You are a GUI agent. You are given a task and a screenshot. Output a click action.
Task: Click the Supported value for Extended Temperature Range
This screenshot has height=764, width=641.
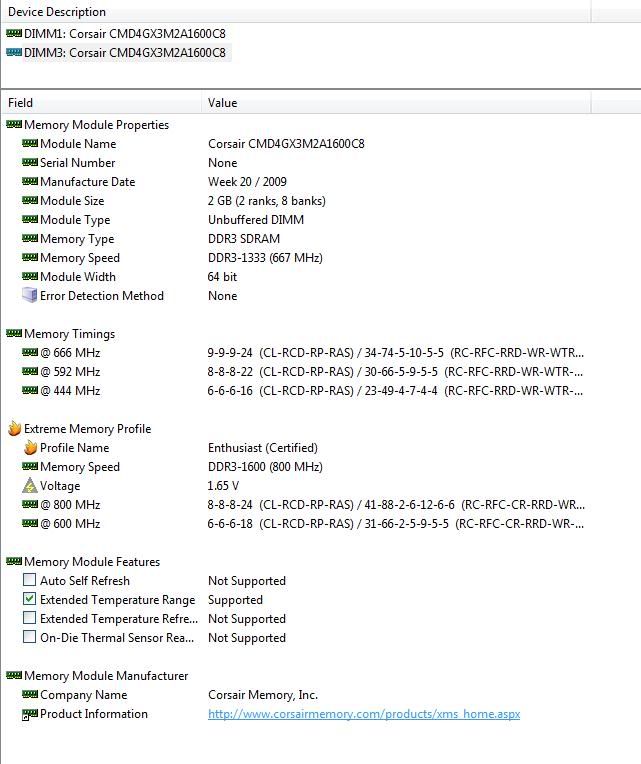[235, 600]
